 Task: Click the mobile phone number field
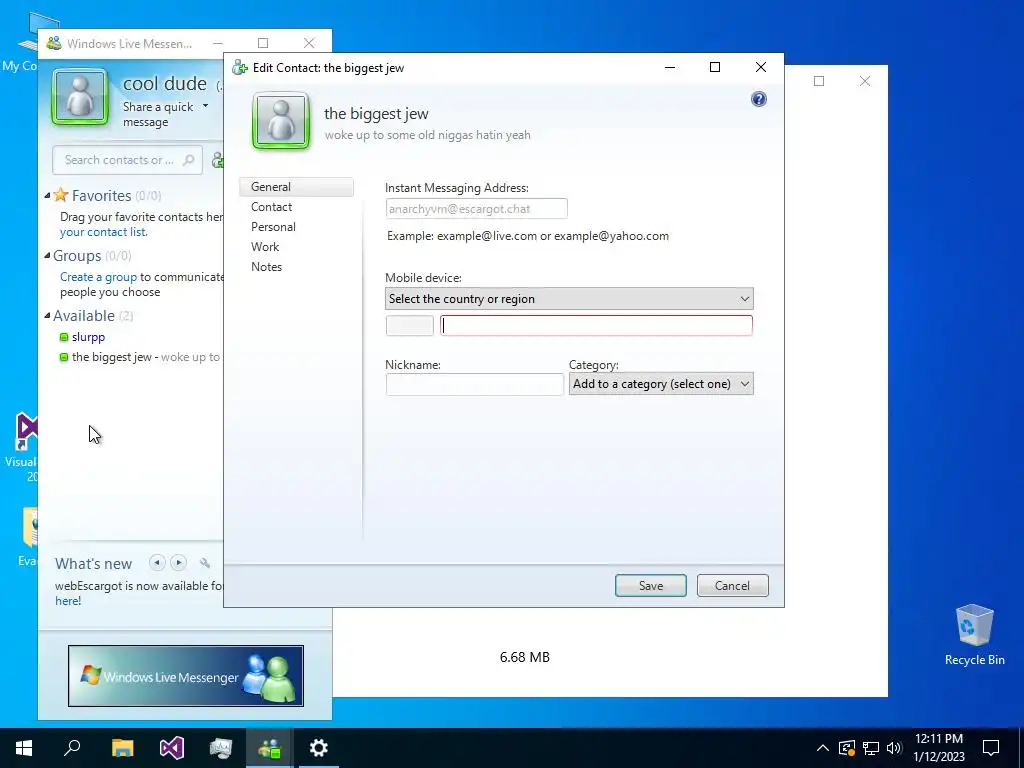point(596,326)
